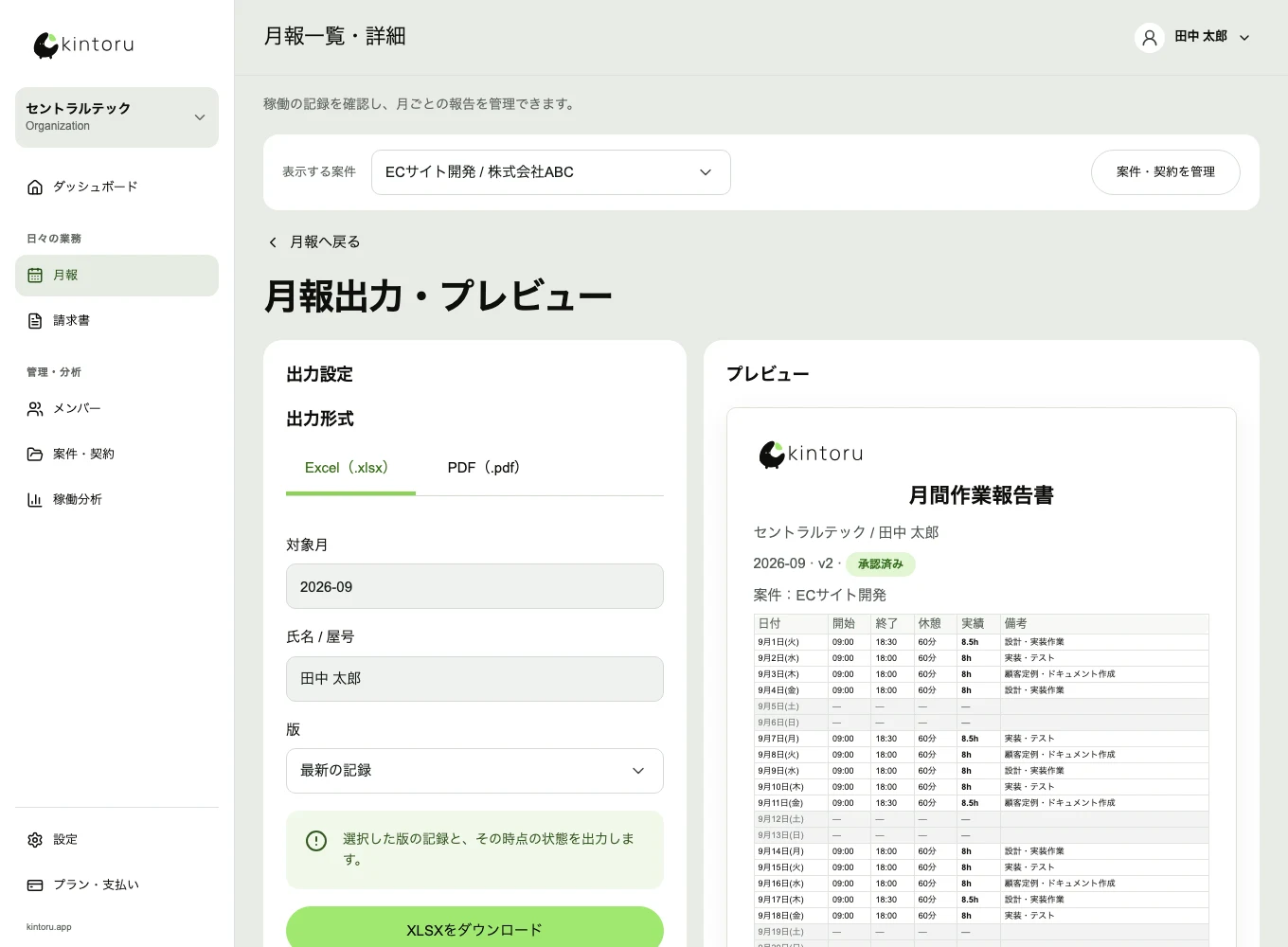Click the 対象月 field showing 2026-09
This screenshot has width=1288, height=947.
[x=474, y=586]
